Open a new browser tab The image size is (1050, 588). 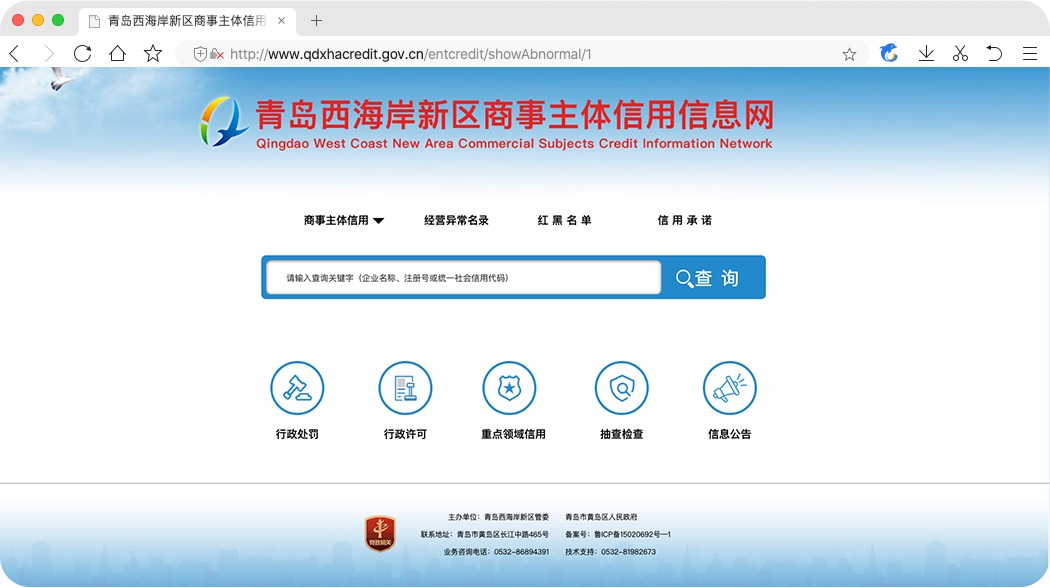[316, 20]
